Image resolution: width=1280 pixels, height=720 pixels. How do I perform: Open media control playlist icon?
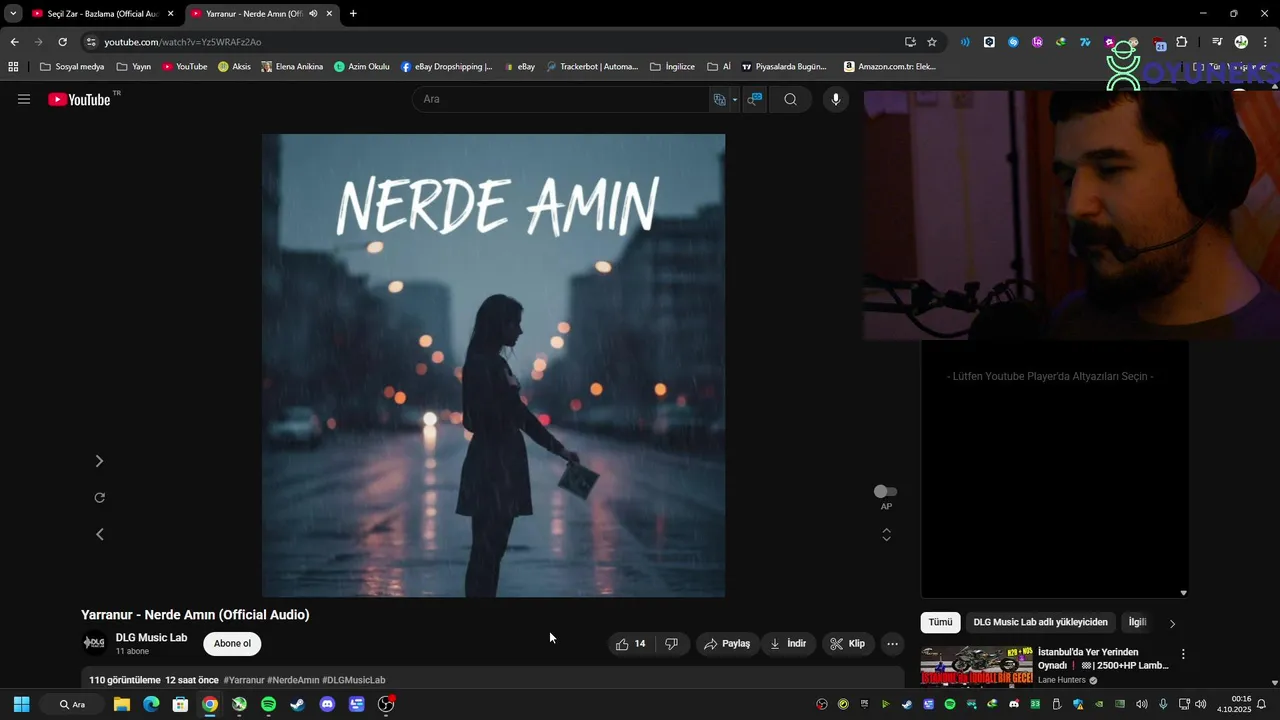coord(1217,42)
